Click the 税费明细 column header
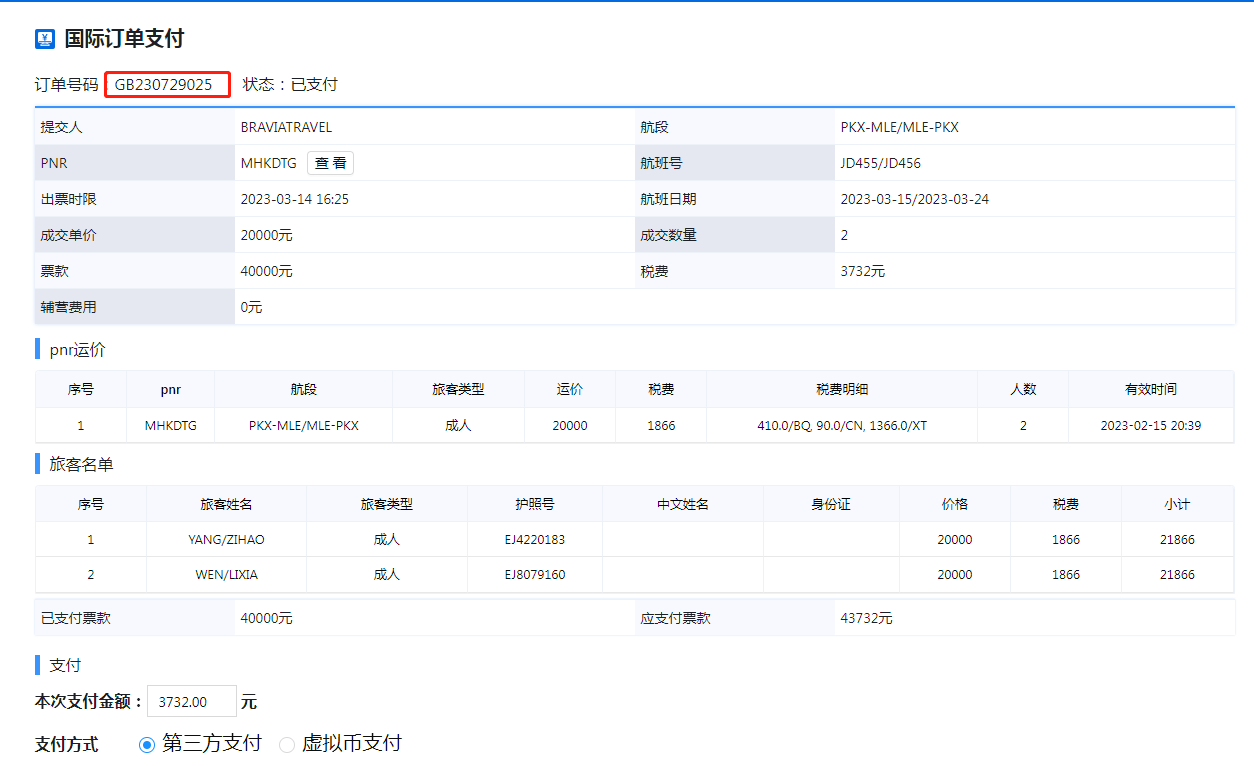The image size is (1254, 766). 842,389
